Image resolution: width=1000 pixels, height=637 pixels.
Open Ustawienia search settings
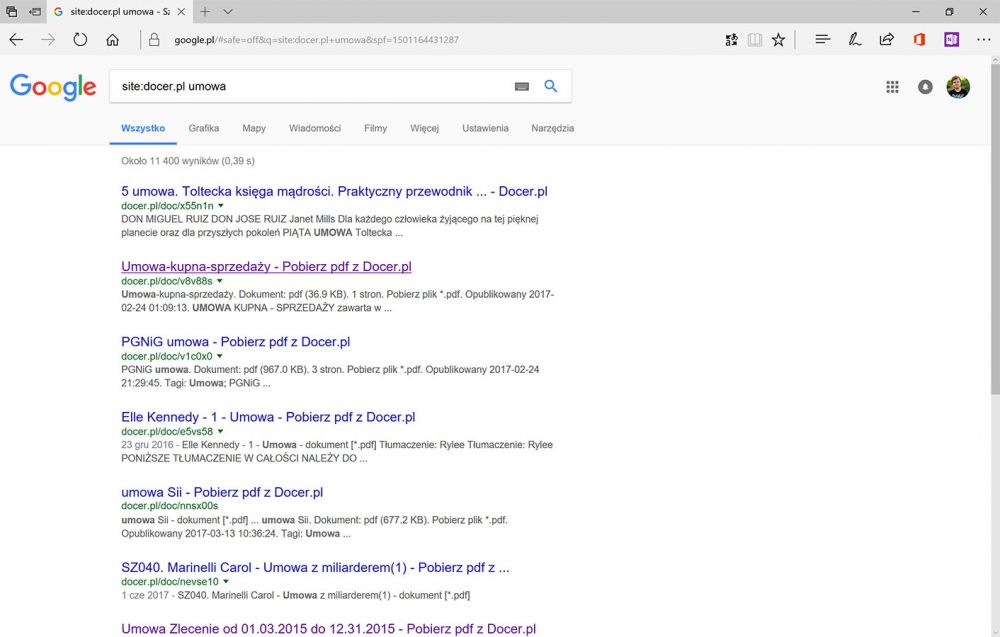(485, 128)
